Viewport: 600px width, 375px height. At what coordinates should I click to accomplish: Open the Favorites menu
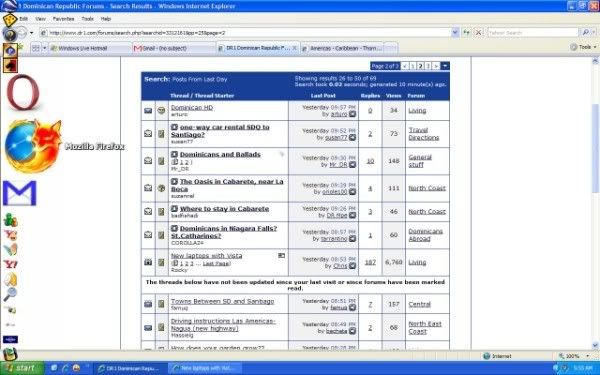coord(64,19)
